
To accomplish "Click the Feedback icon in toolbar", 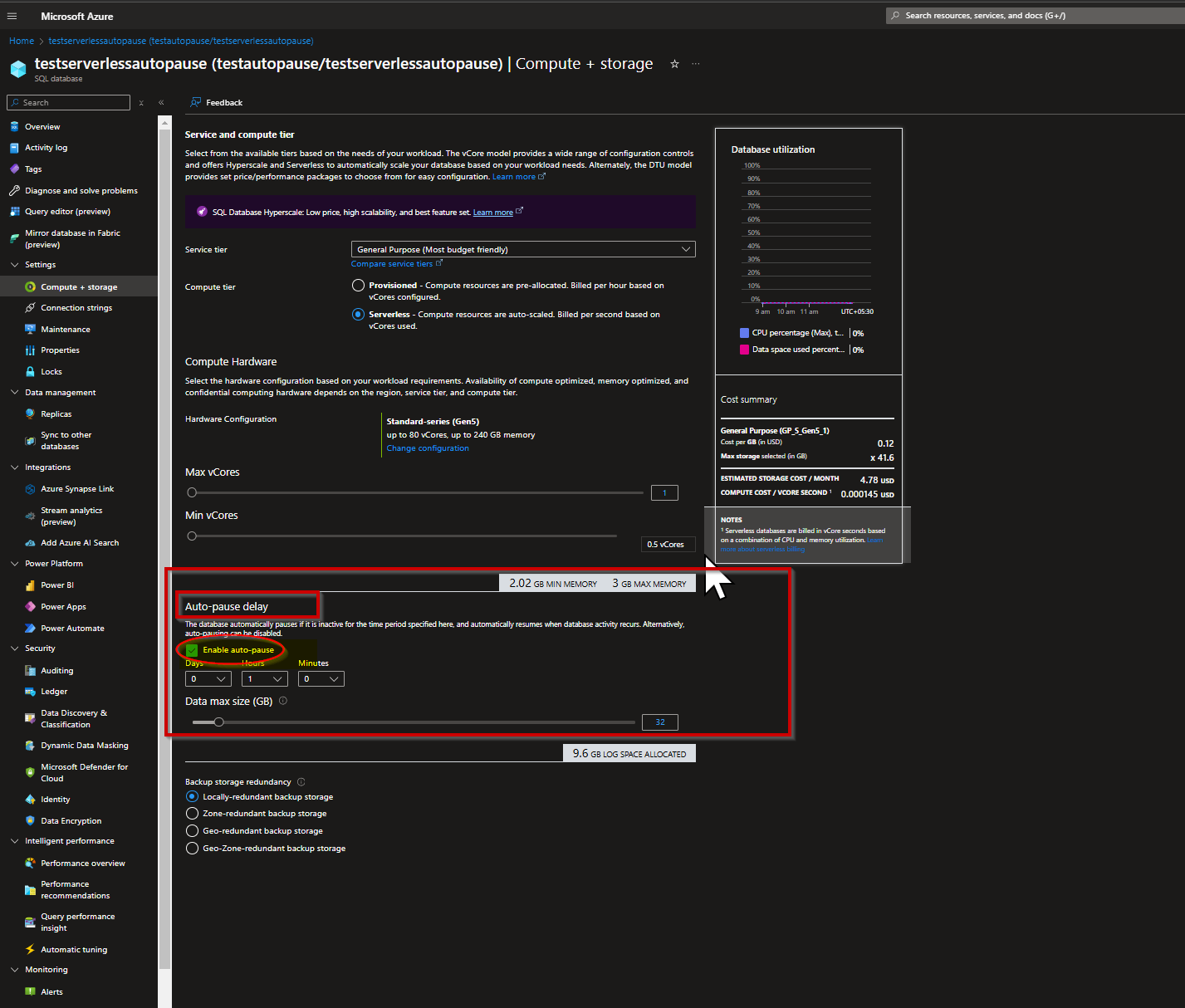I will (196, 102).
